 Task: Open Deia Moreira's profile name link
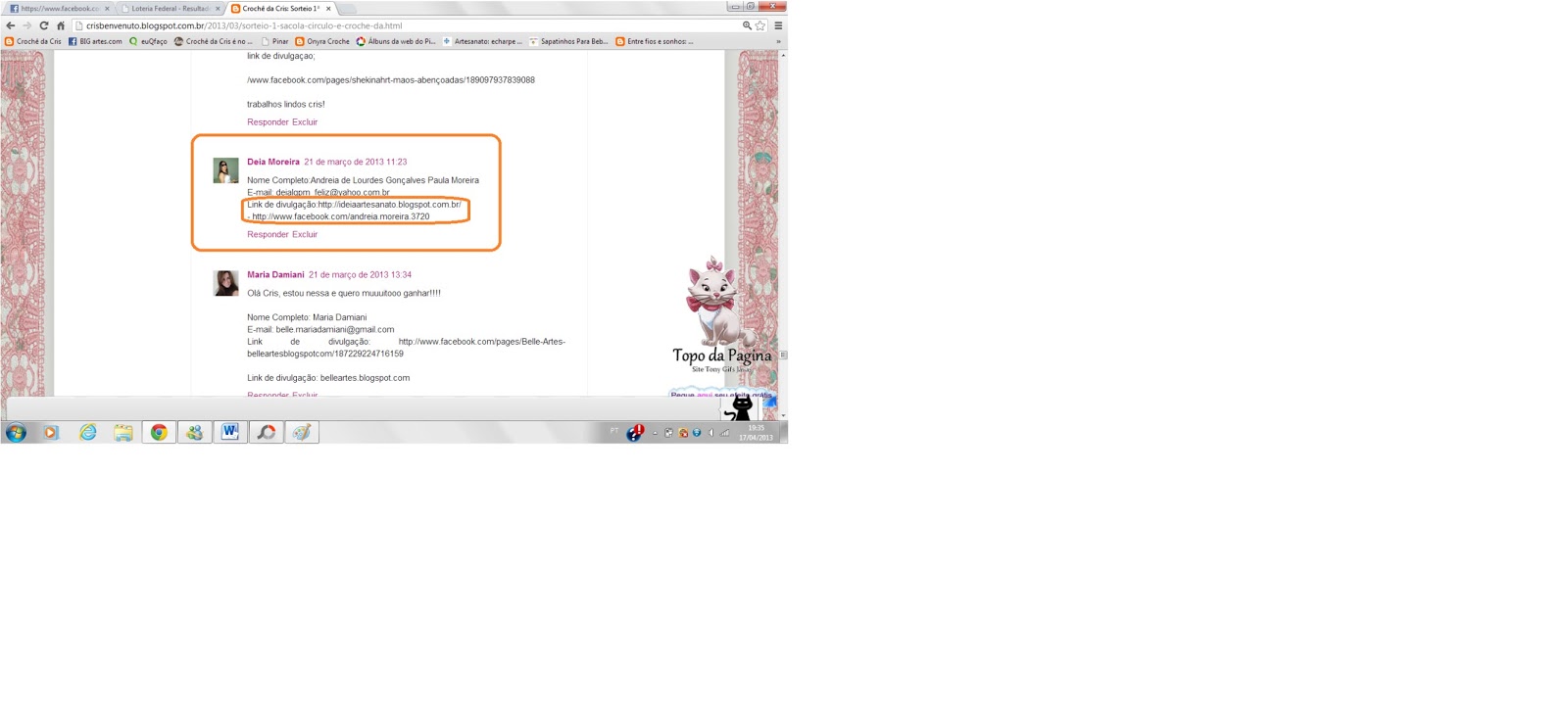[273, 162]
